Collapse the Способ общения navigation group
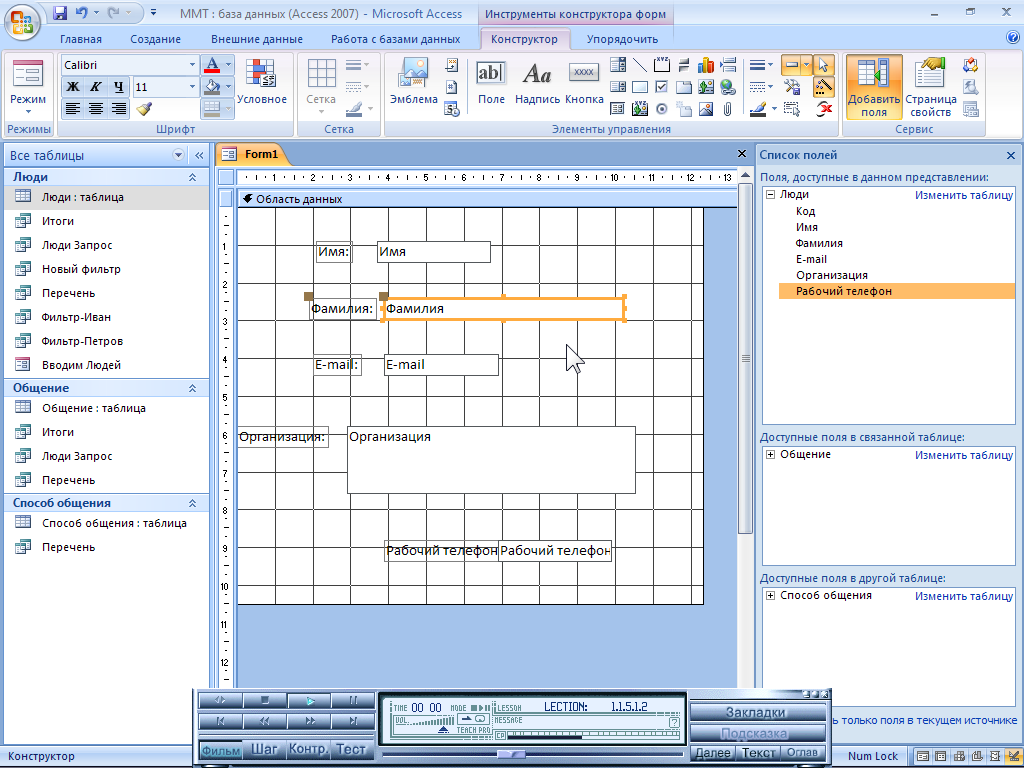This screenshot has width=1024, height=768. tap(193, 503)
